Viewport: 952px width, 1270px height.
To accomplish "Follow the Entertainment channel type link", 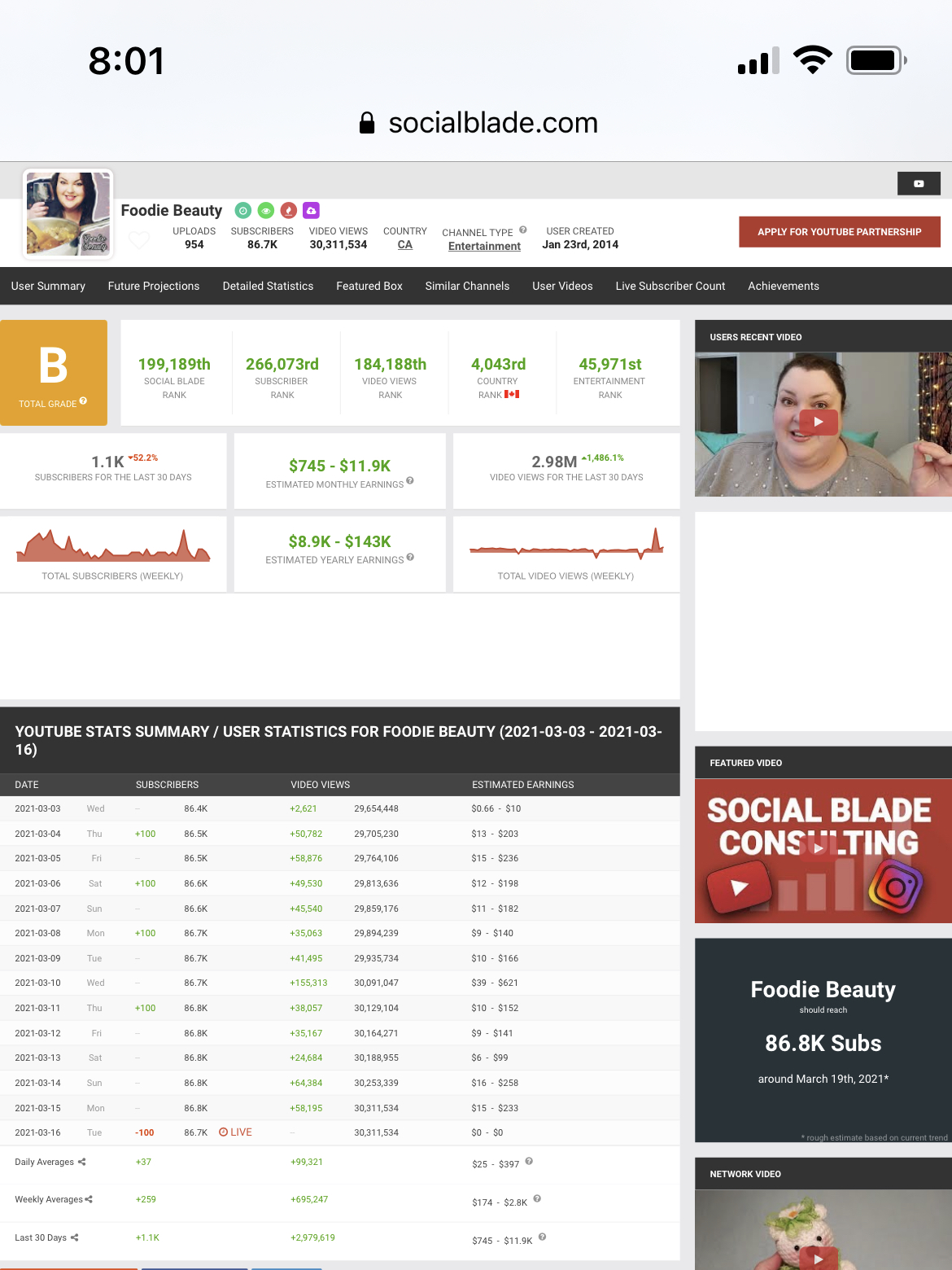I will coord(484,247).
